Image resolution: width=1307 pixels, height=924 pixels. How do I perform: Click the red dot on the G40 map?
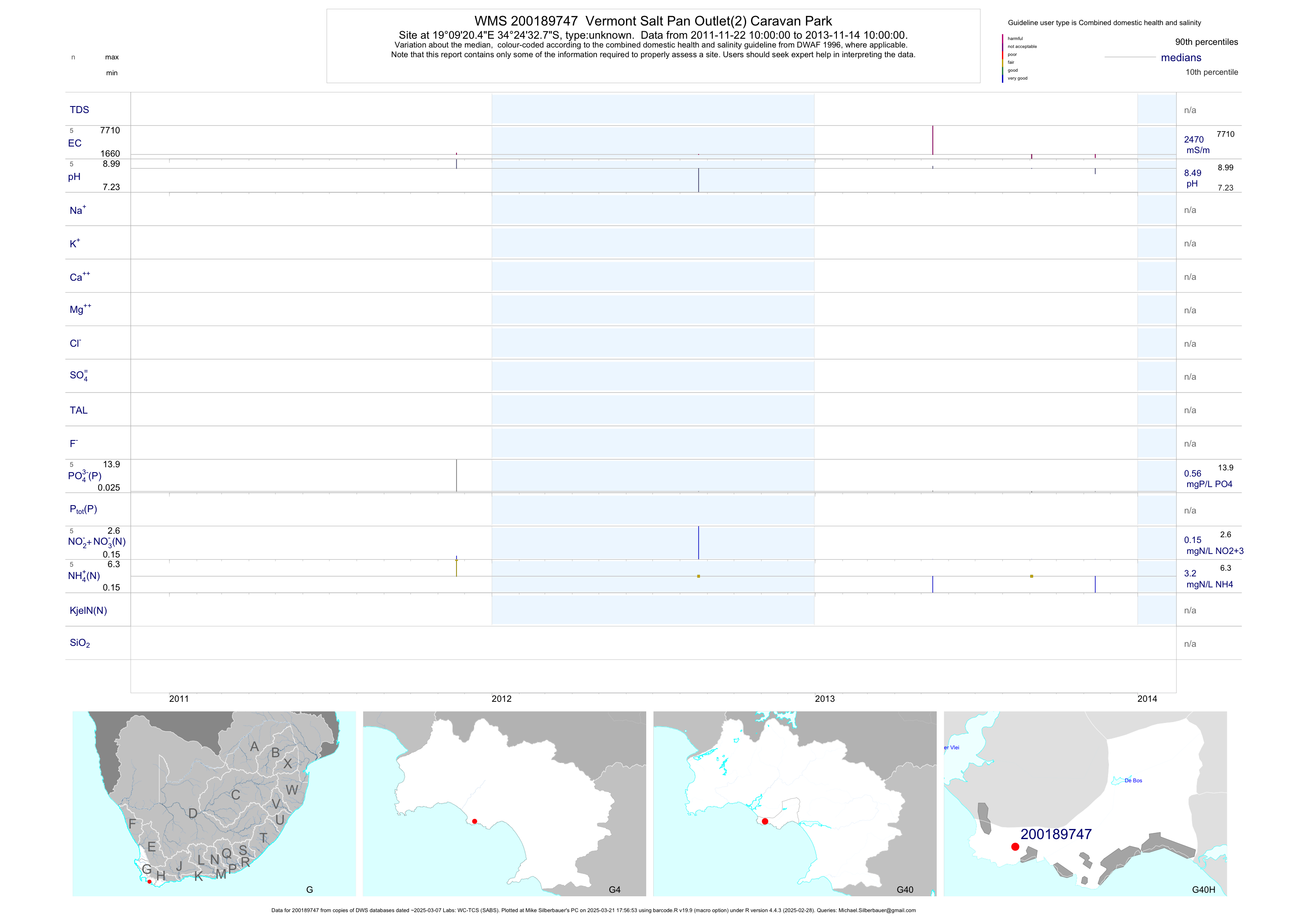765,821
